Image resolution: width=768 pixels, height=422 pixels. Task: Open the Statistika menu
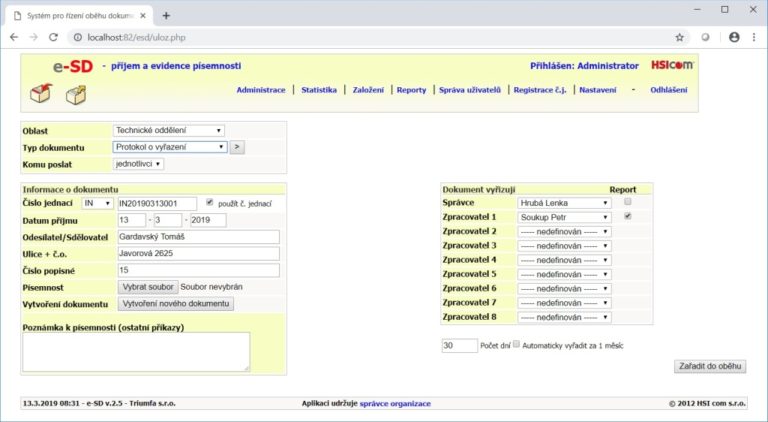319,90
